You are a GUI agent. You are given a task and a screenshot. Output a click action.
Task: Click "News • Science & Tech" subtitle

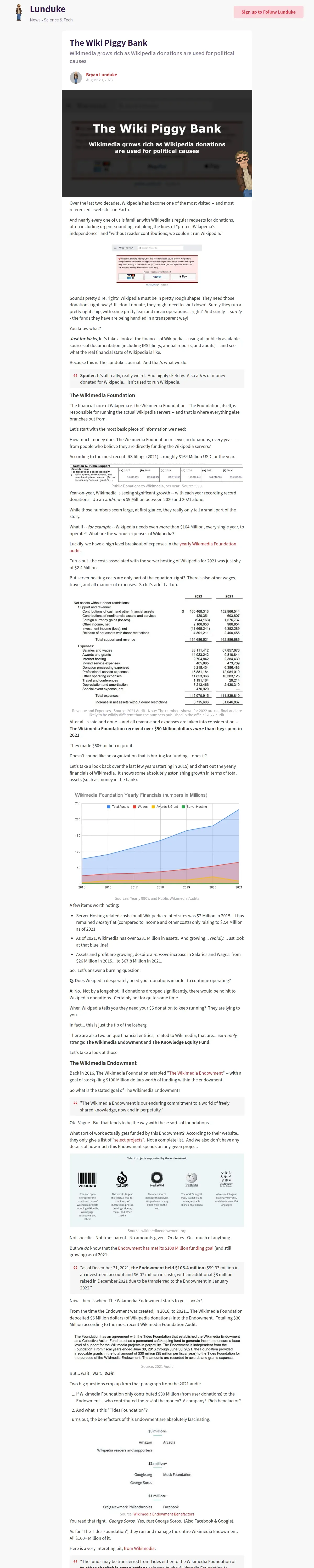tap(51, 20)
